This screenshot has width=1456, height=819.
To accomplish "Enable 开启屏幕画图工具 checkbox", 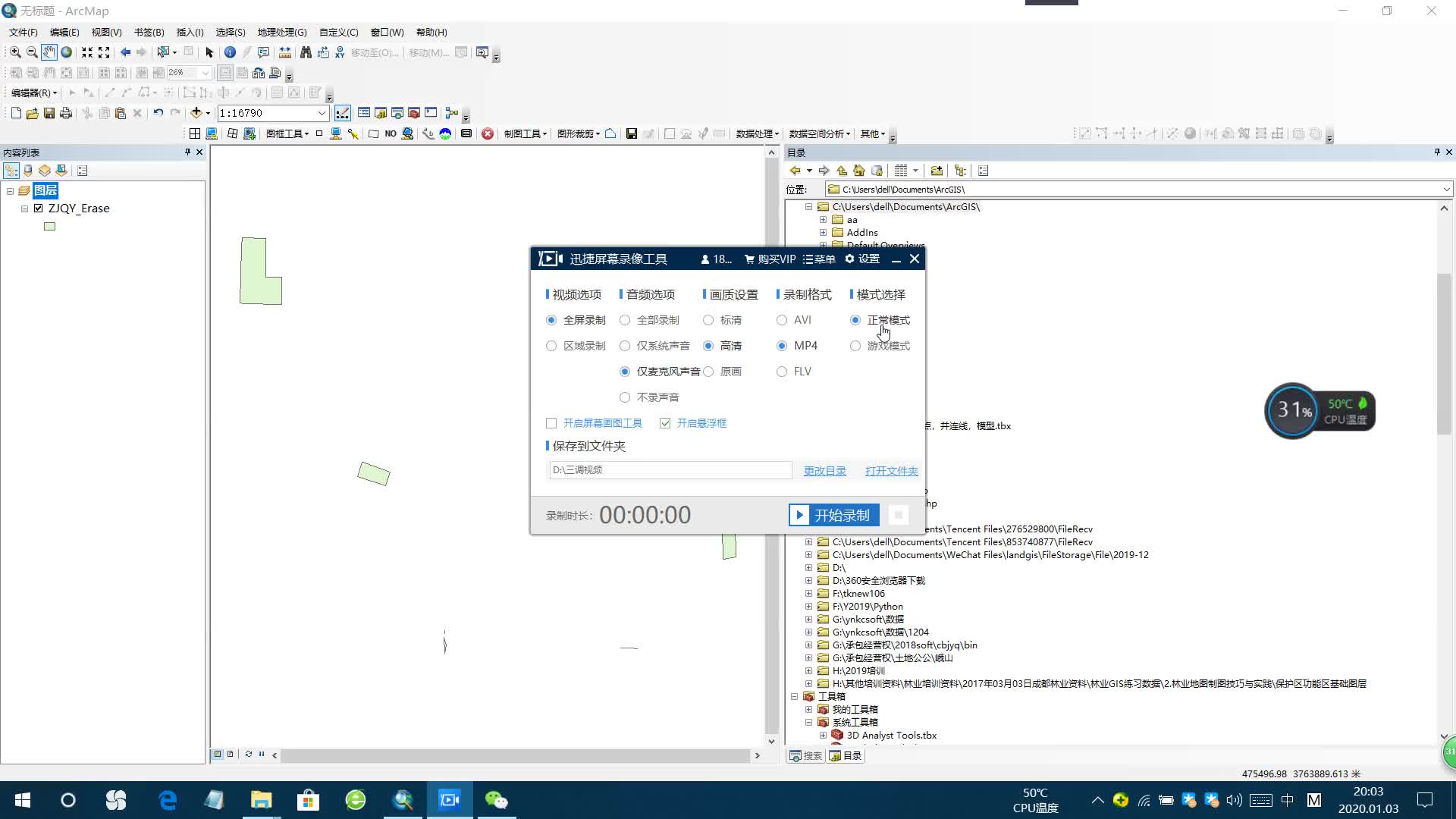I will [x=551, y=423].
